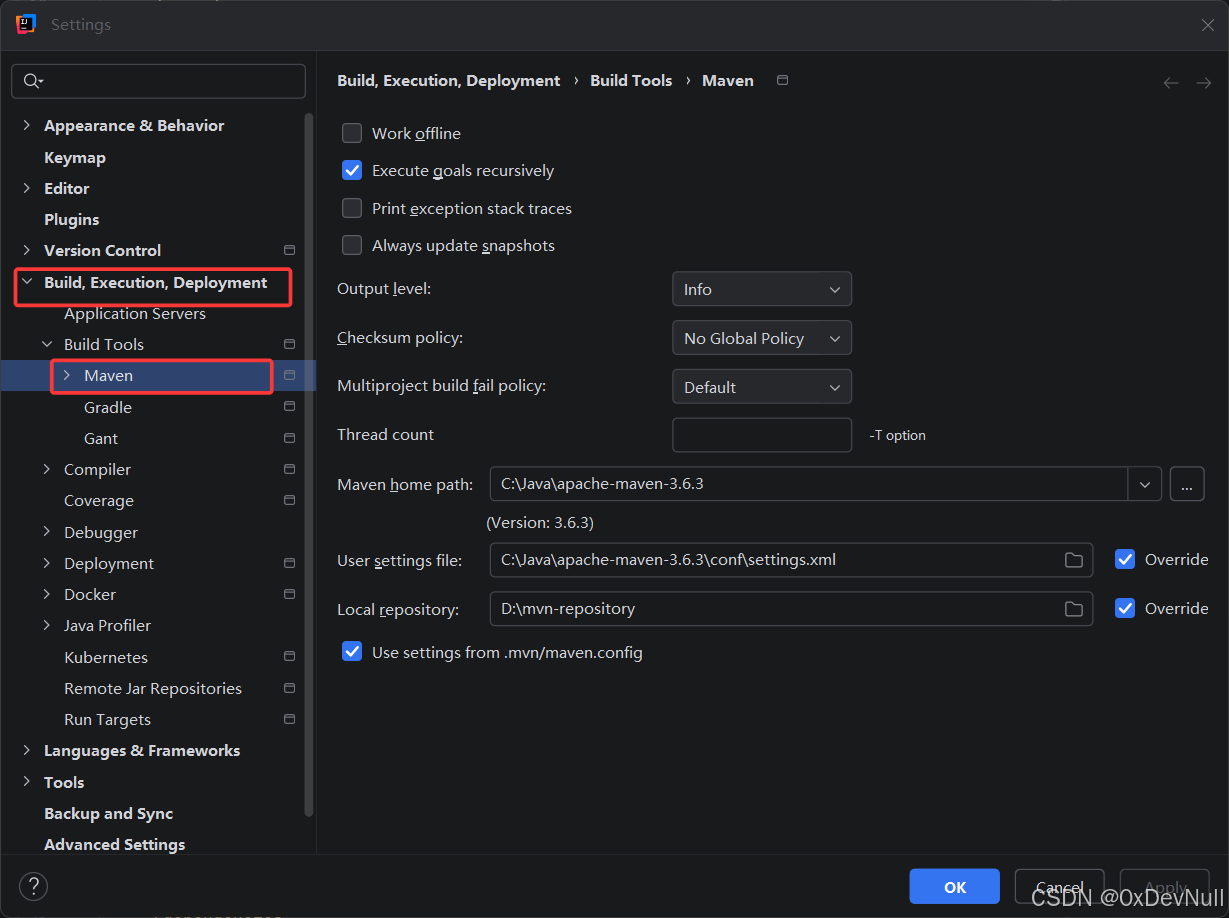Viewport: 1229px width, 918px height.
Task: Click the Thread count input field
Action: pyautogui.click(x=762, y=435)
